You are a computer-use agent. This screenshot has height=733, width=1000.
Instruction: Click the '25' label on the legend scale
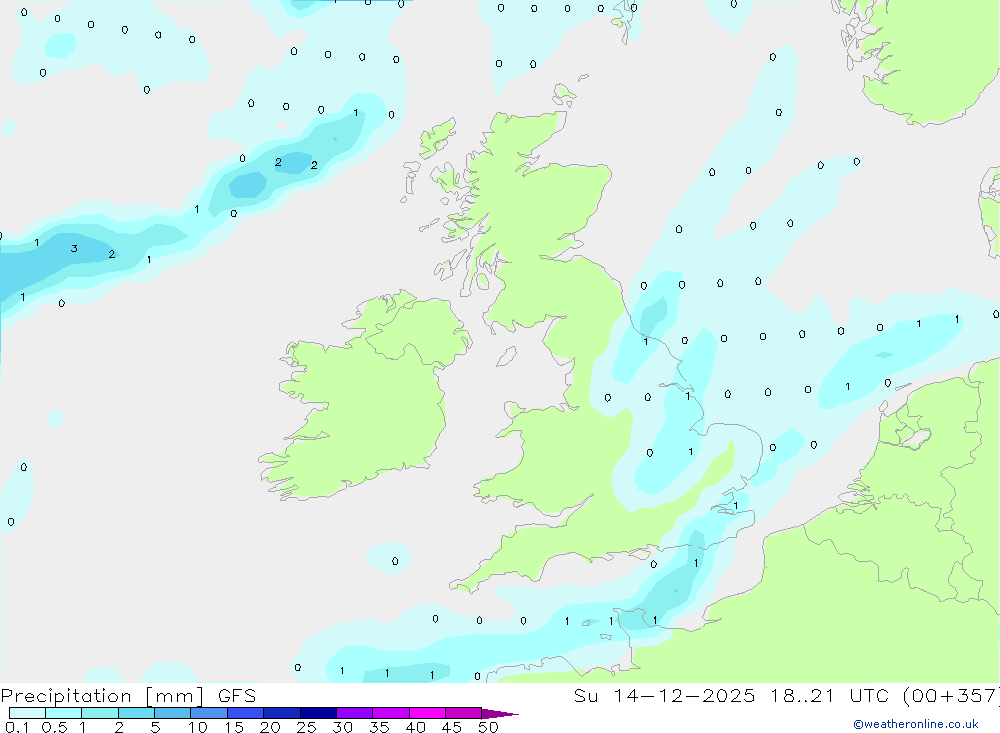pos(306,727)
